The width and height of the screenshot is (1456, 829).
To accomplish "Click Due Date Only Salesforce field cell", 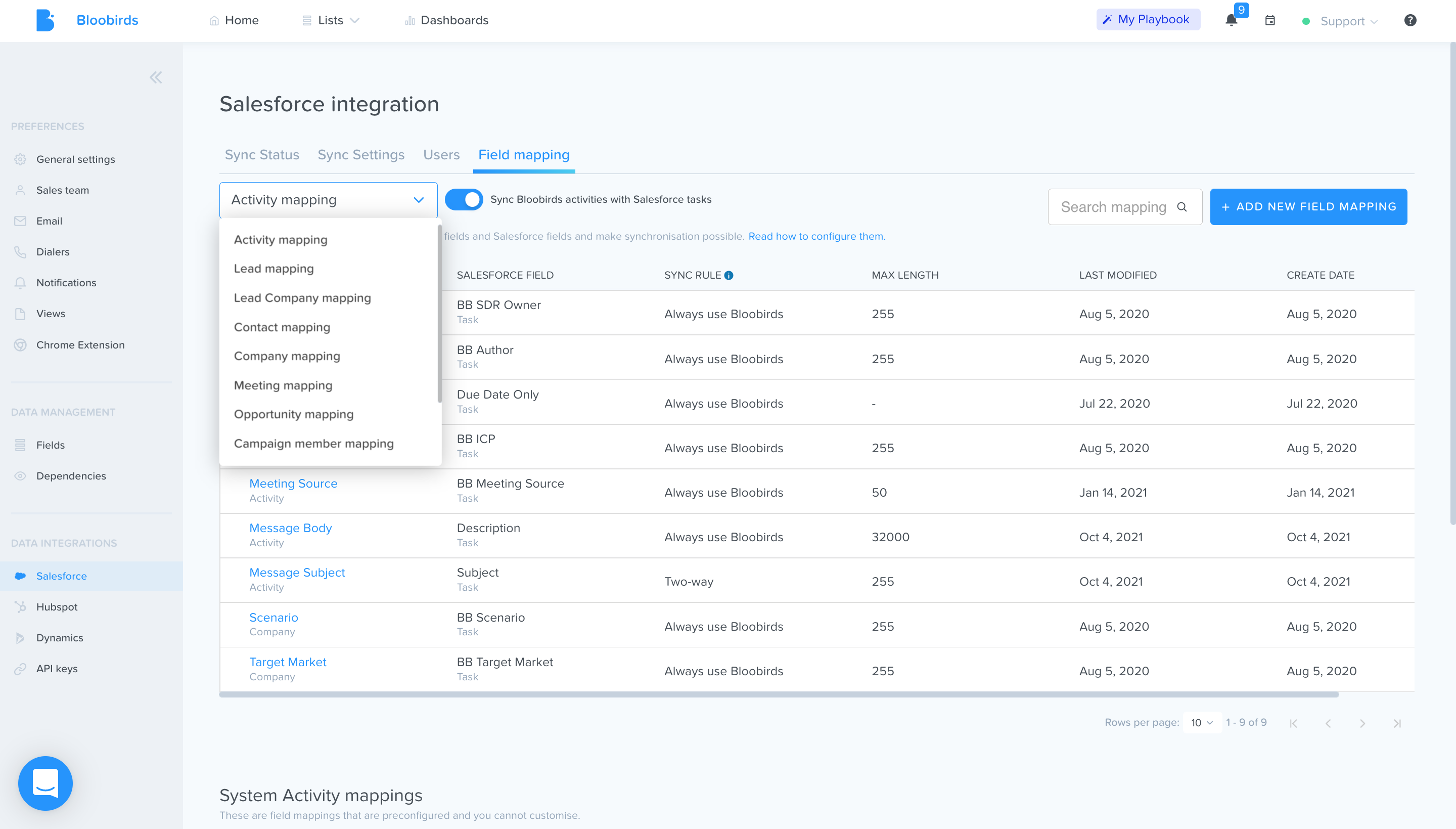I will pyautogui.click(x=497, y=402).
